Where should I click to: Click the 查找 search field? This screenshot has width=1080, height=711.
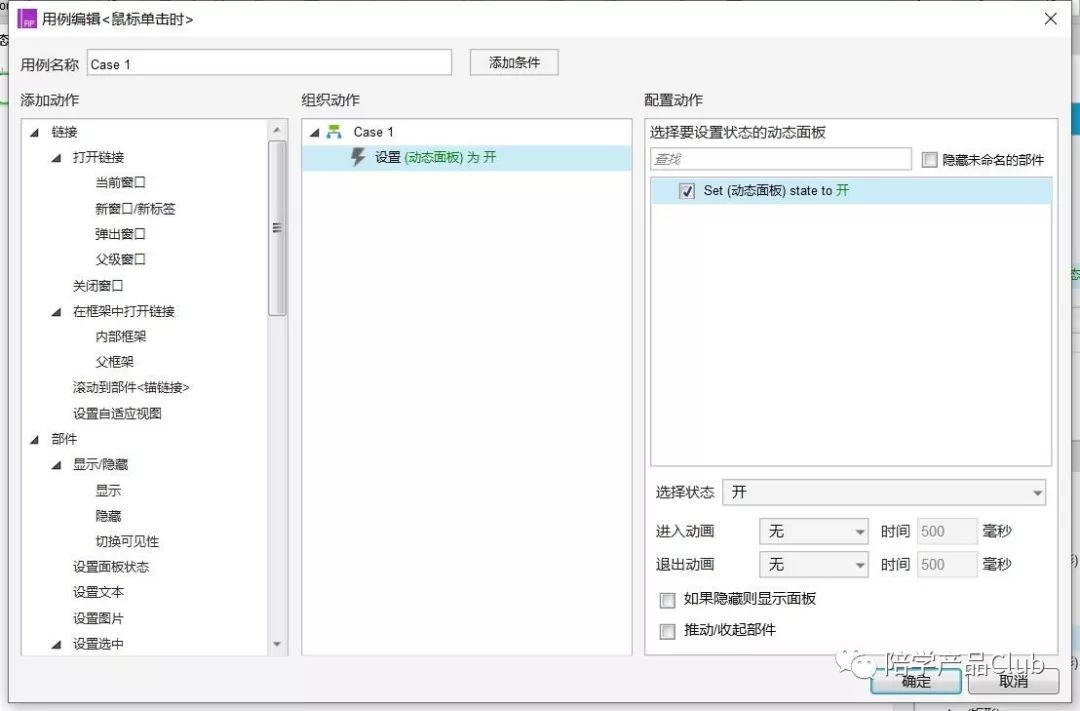pyautogui.click(x=780, y=159)
